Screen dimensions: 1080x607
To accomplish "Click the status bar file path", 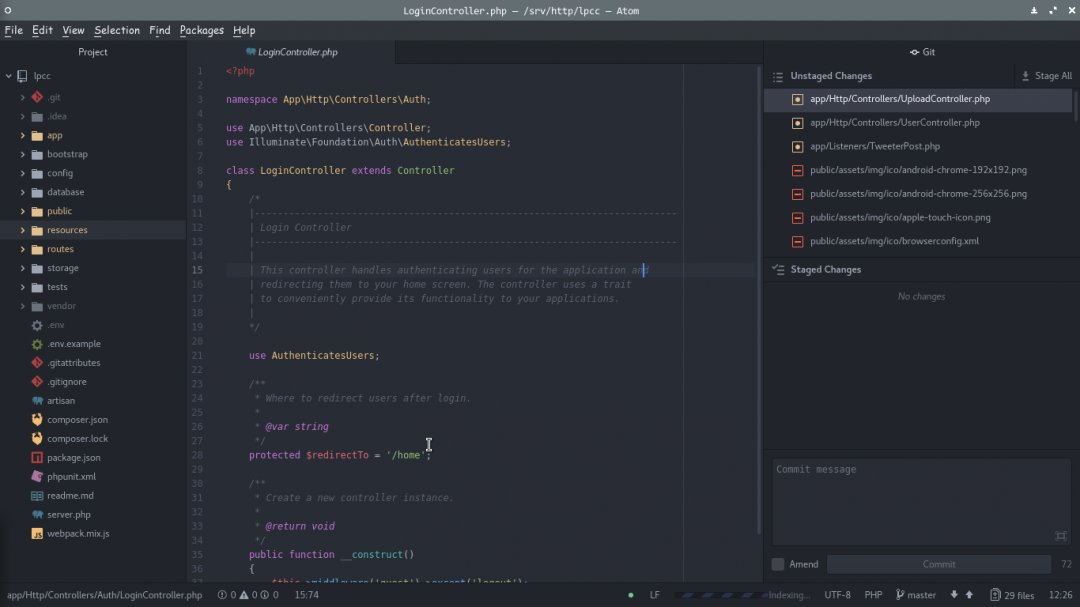I will [x=105, y=595].
